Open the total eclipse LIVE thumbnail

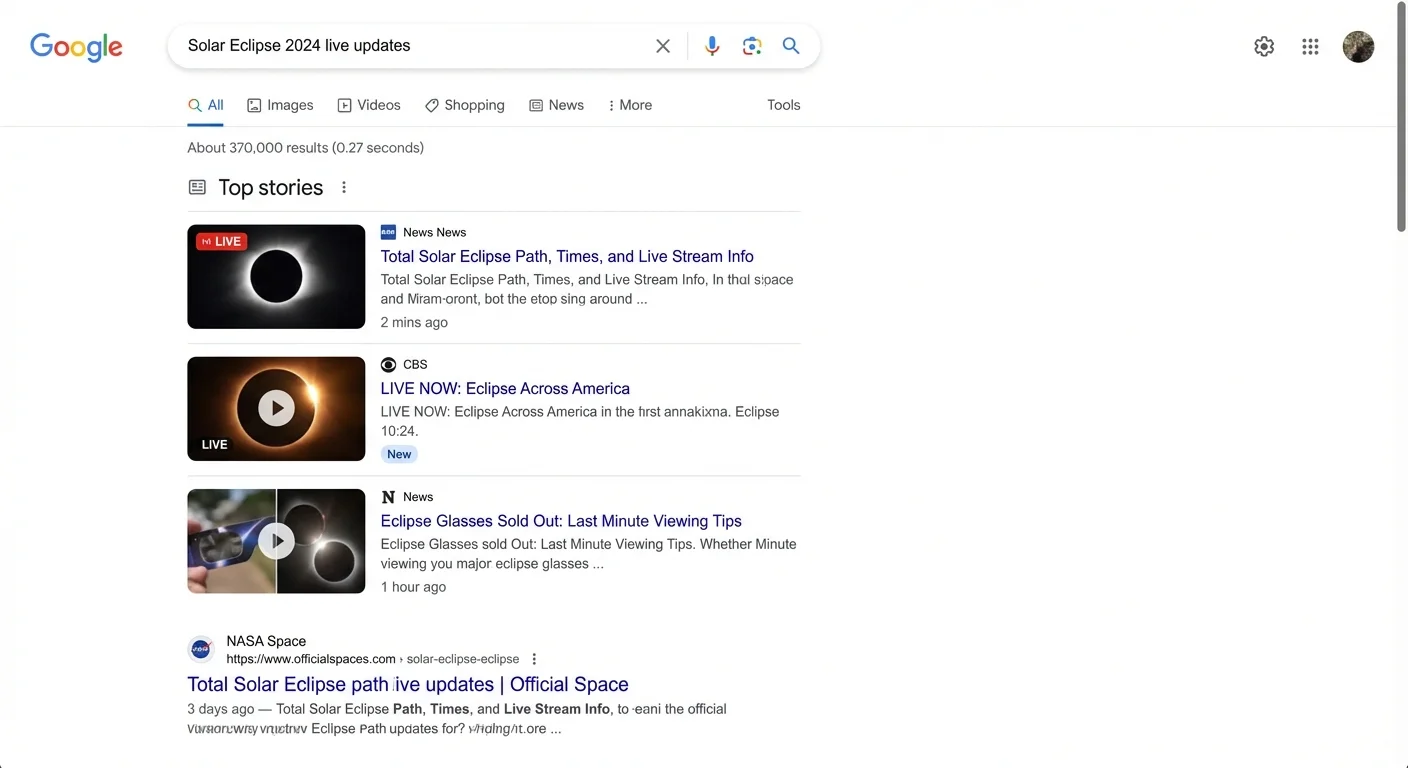pos(276,277)
